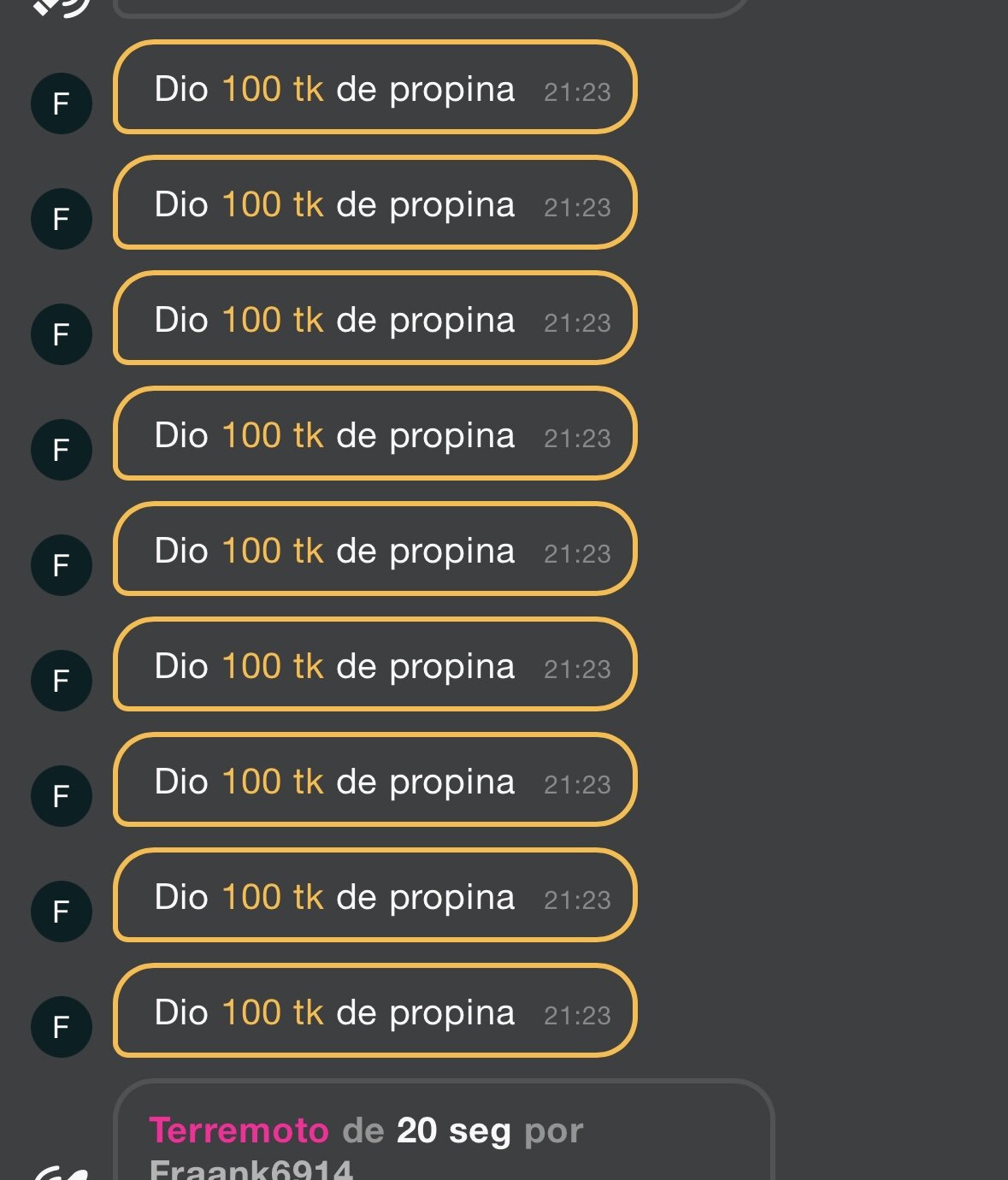
Task: Tap the F avatar beside the fifth tip message
Action: pos(62,566)
